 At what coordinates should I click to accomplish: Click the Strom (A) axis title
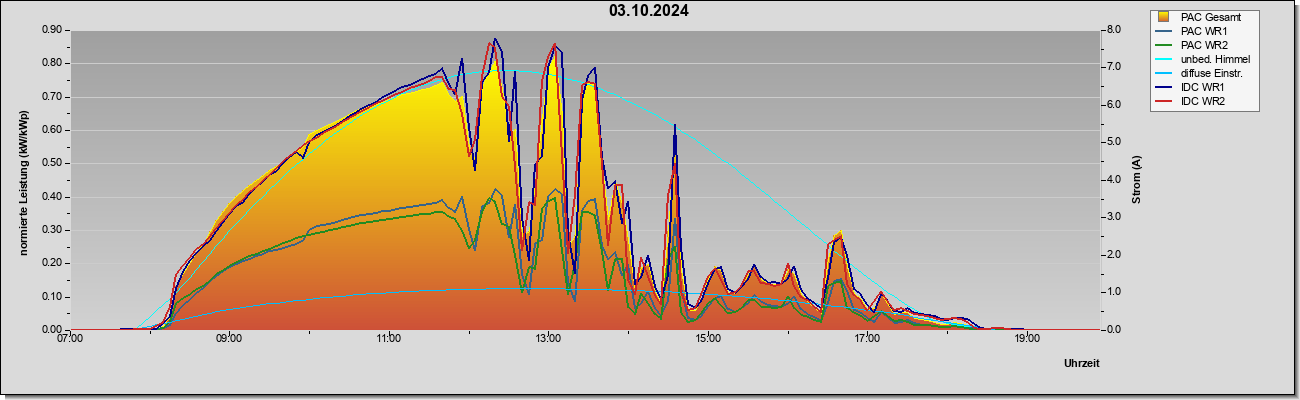tap(1136, 180)
